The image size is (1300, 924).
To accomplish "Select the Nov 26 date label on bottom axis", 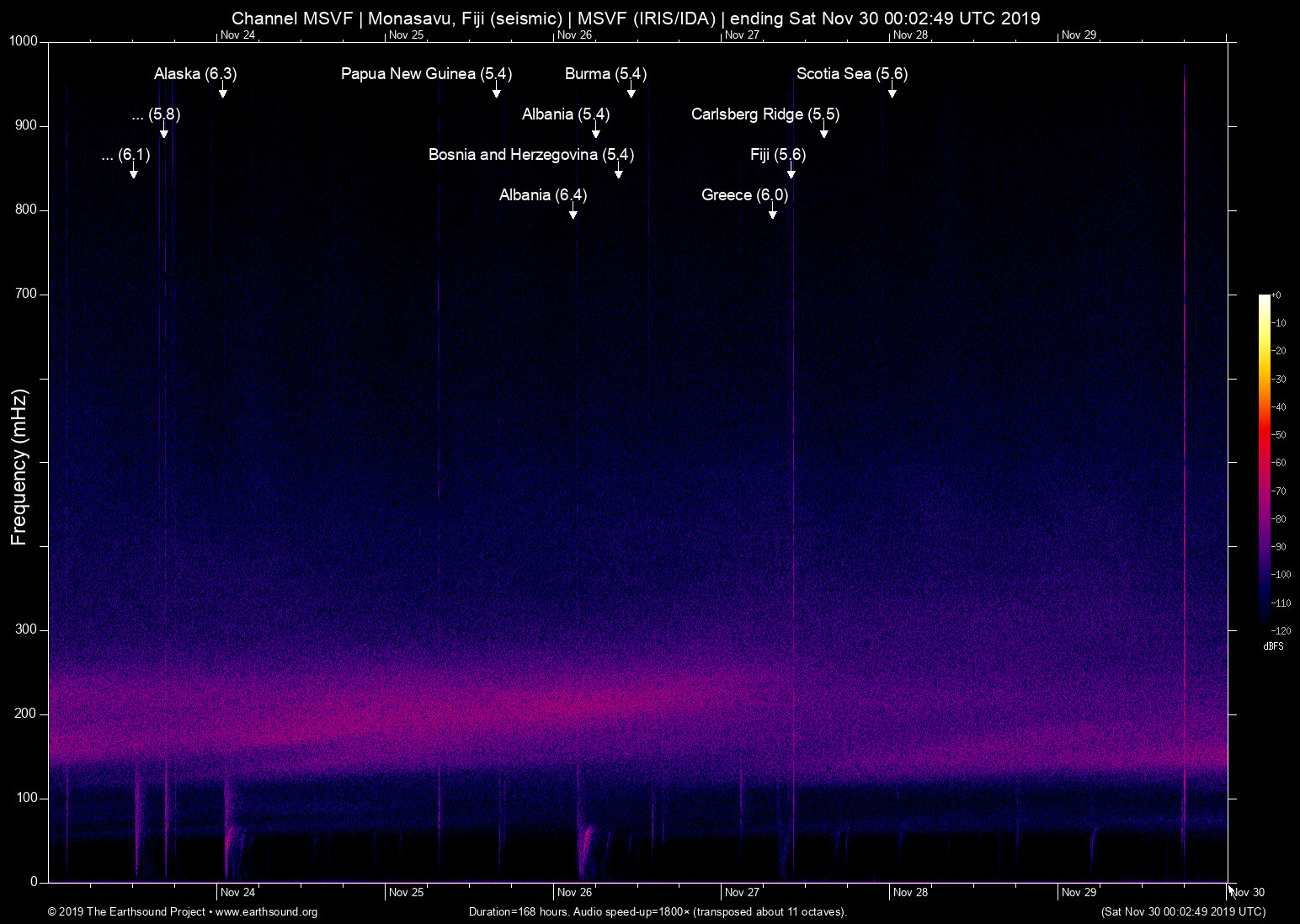I will click(577, 892).
